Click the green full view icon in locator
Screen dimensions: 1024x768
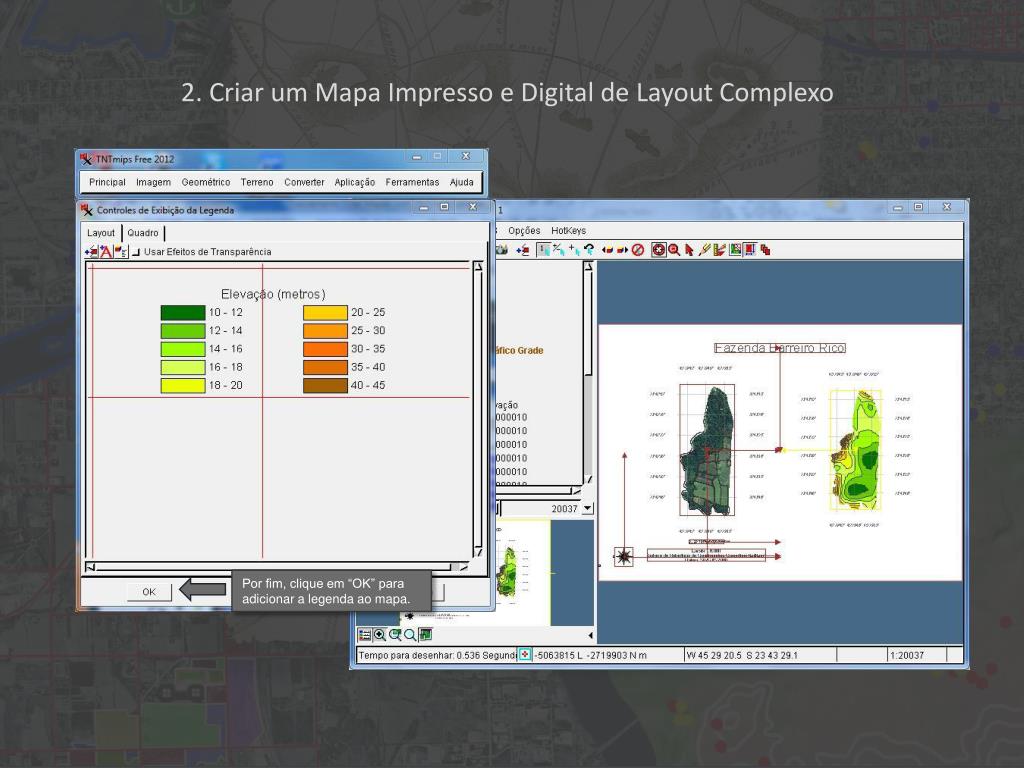pos(425,635)
